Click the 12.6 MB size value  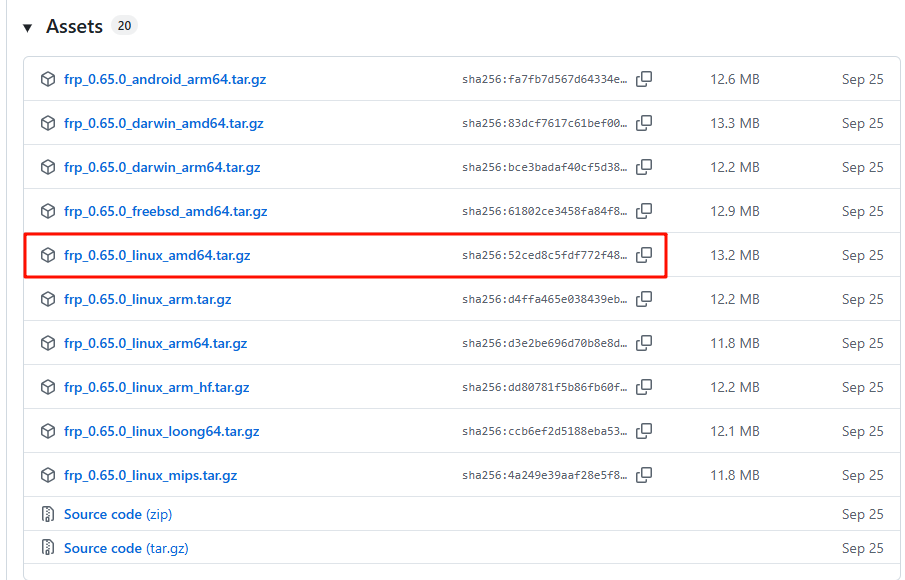point(735,79)
